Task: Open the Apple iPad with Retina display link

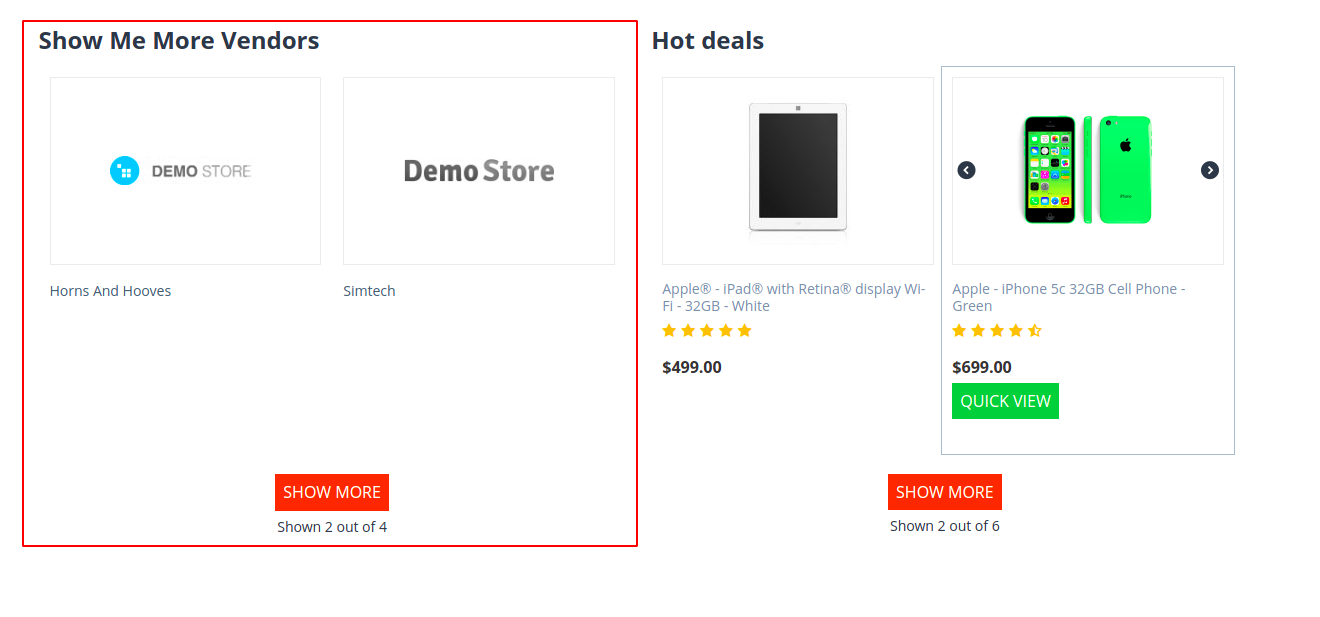Action: pos(794,297)
